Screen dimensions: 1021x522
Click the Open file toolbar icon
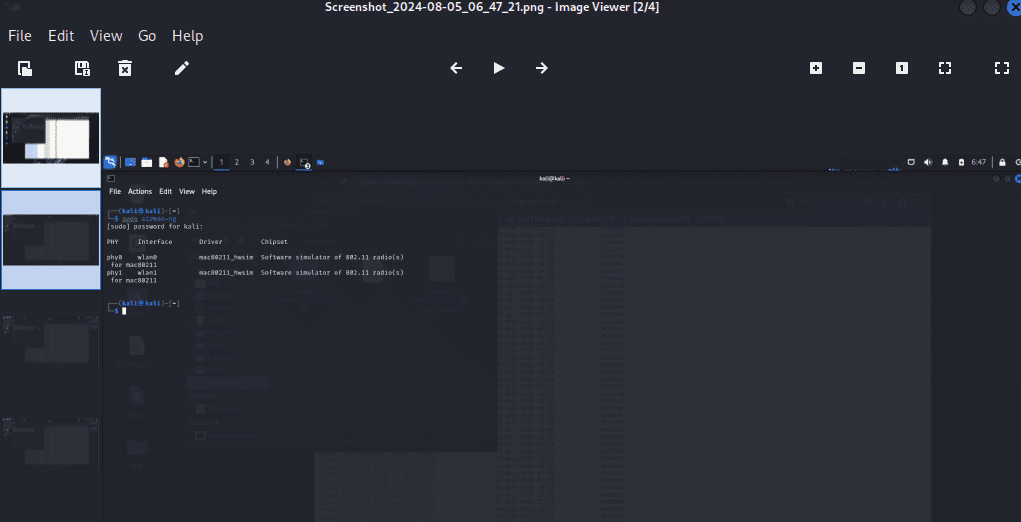[x=26, y=68]
